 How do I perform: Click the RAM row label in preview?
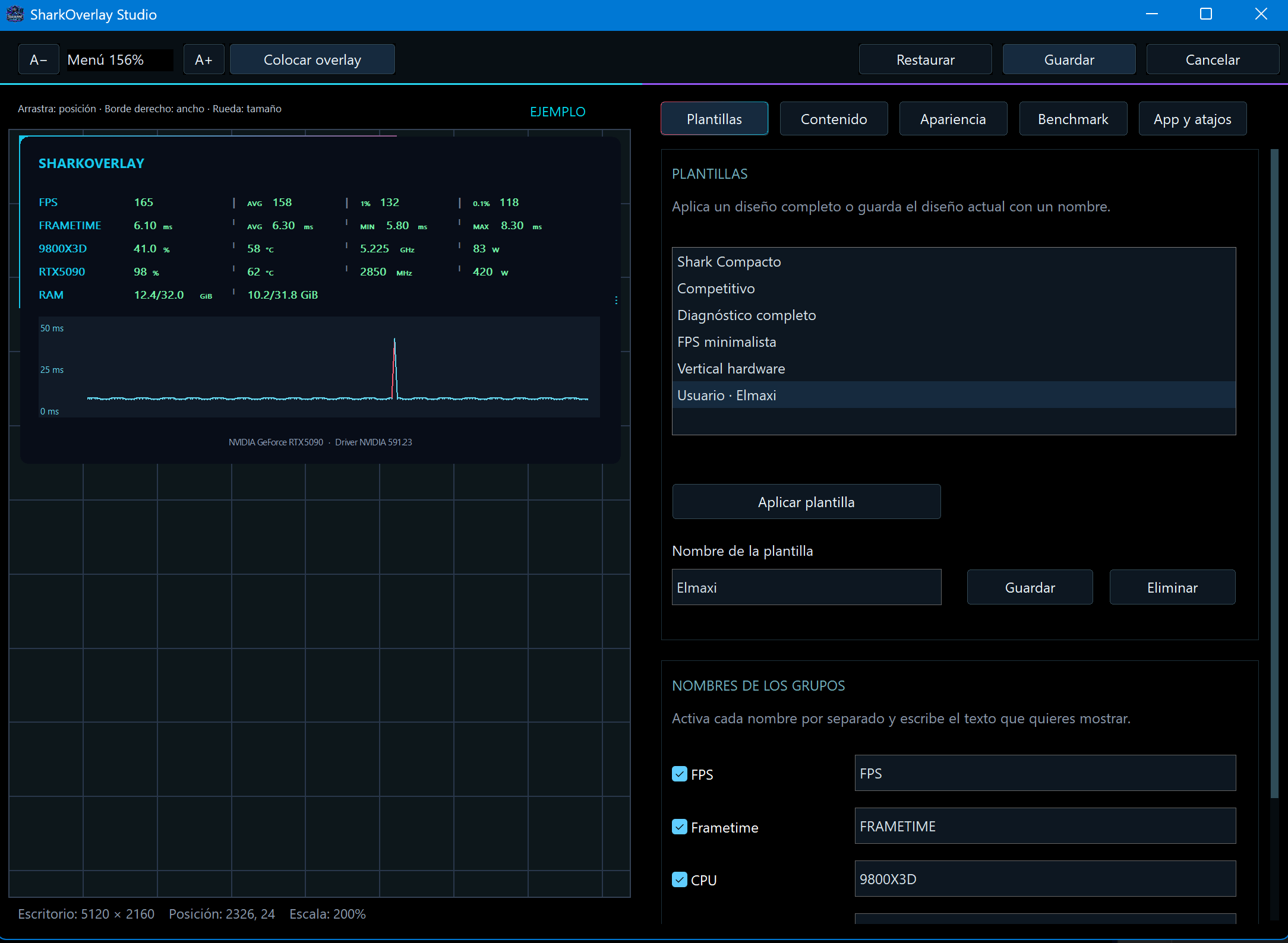tap(51, 295)
